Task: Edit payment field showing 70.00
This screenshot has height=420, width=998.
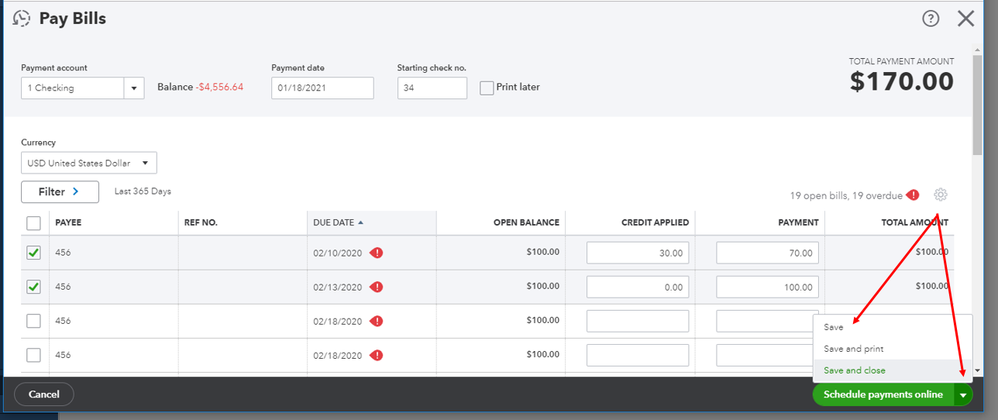Action: 767,253
